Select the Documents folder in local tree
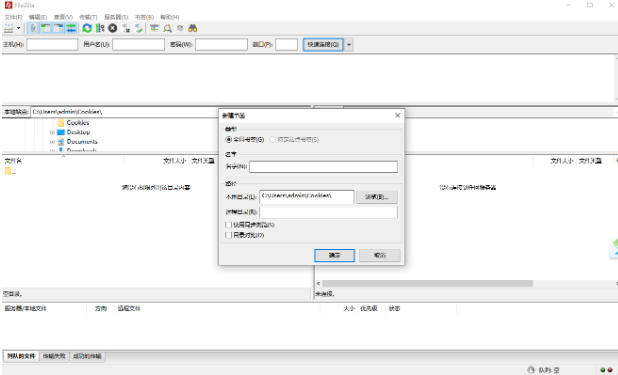 pos(82,142)
